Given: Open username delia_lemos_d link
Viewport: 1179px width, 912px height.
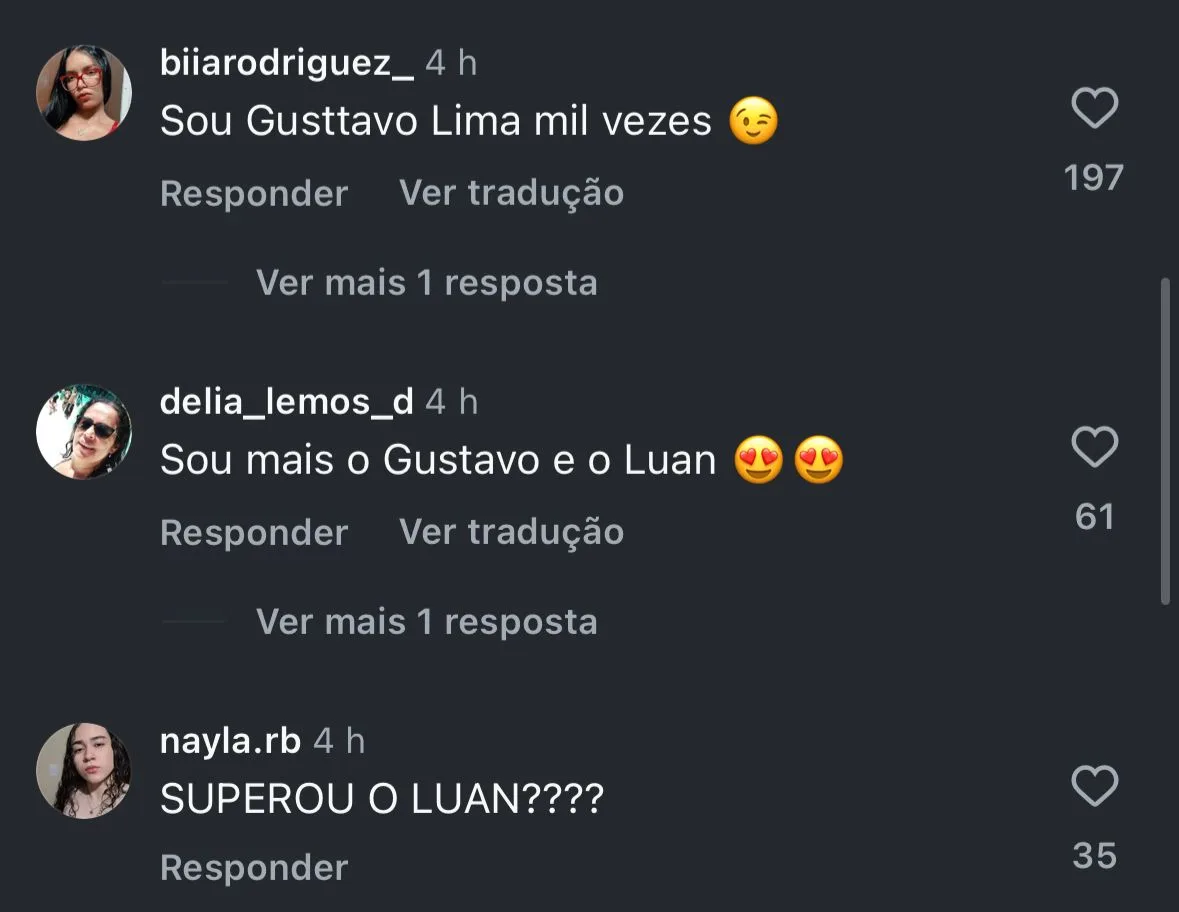Looking at the screenshot, I should click(286, 401).
